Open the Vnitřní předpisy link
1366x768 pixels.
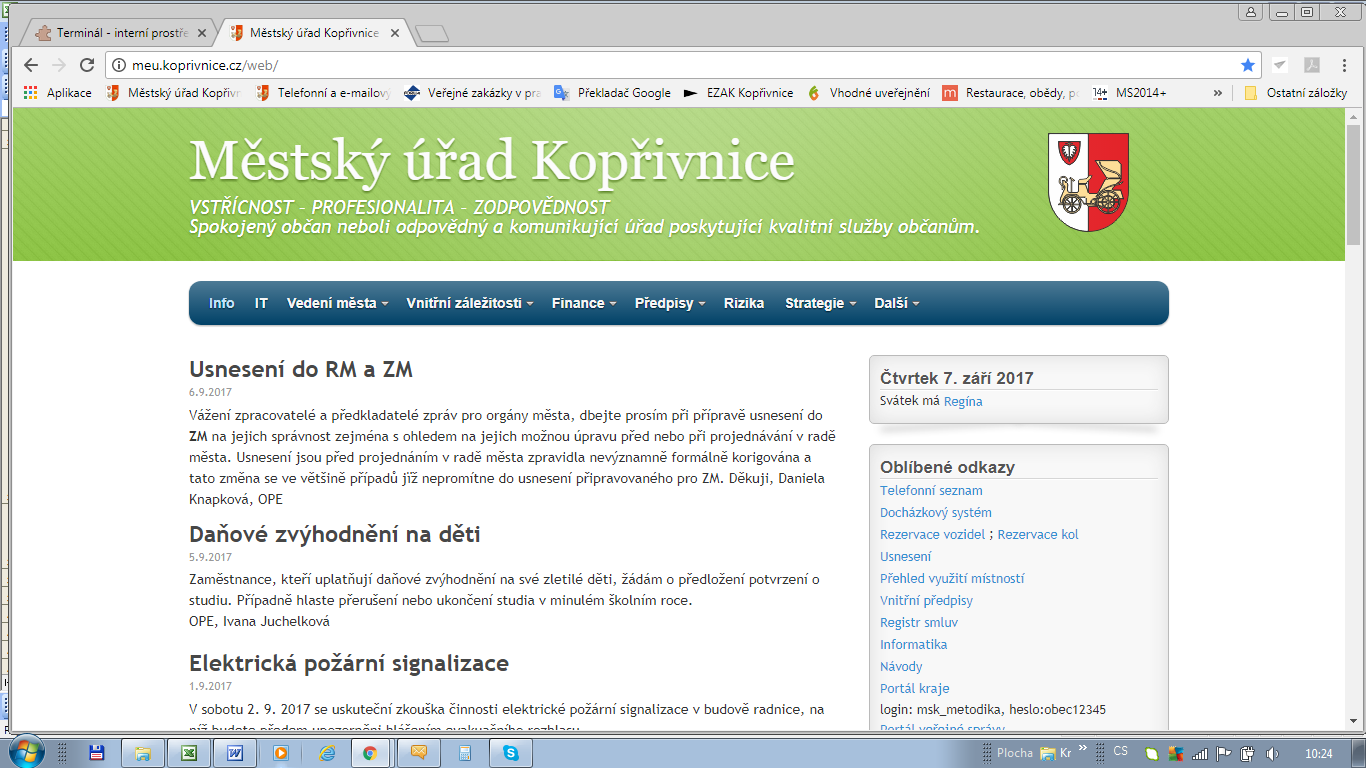coord(926,601)
